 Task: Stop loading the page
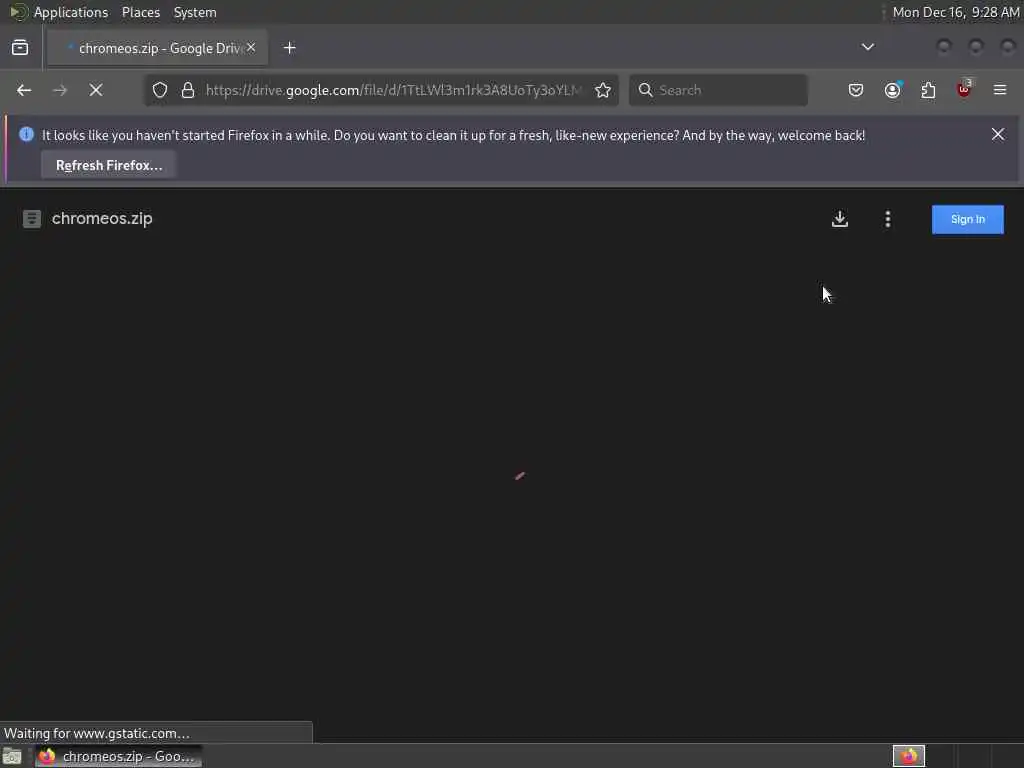96,90
